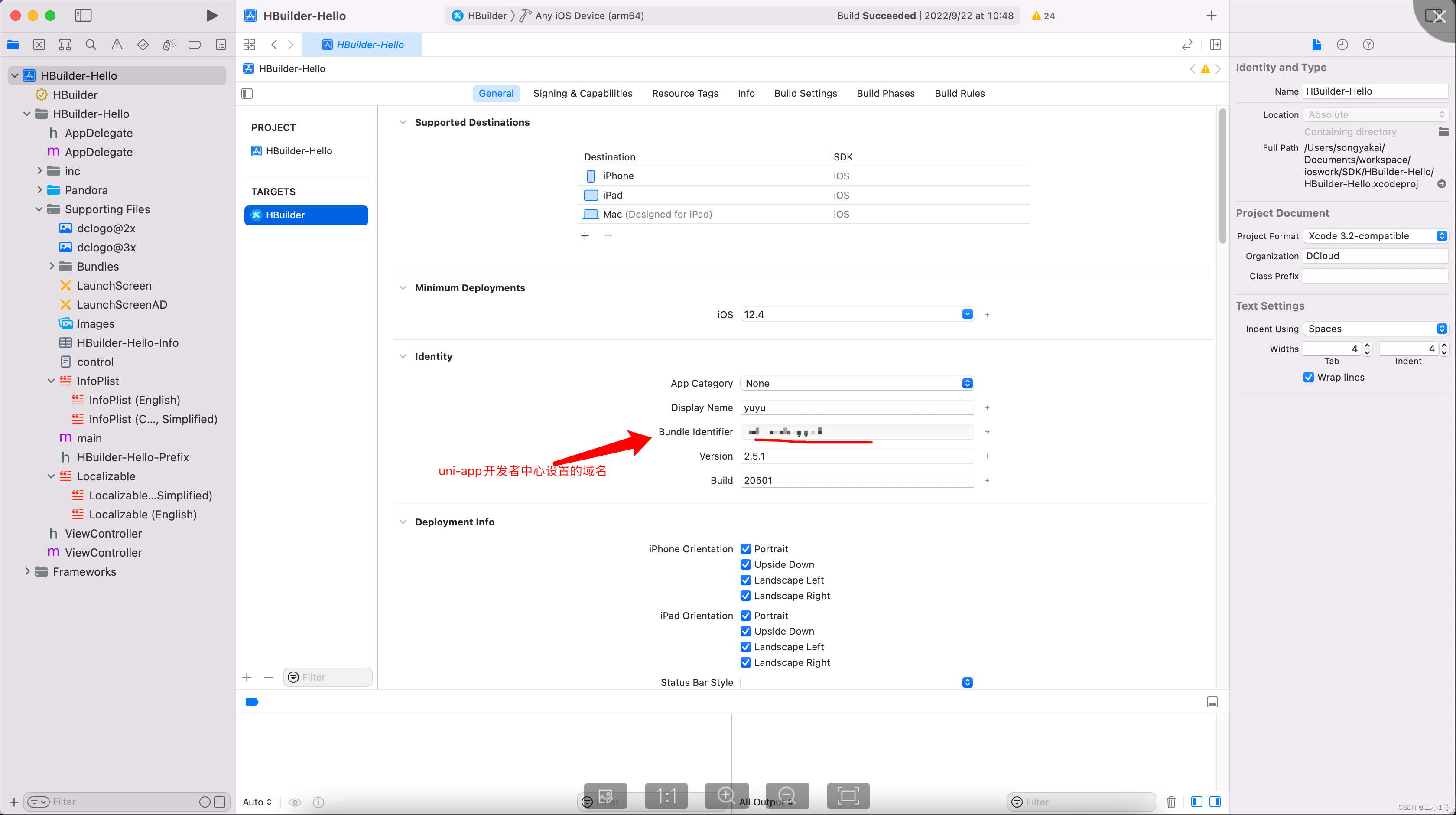Toggle iPad Upside Down checkbox

click(x=745, y=631)
